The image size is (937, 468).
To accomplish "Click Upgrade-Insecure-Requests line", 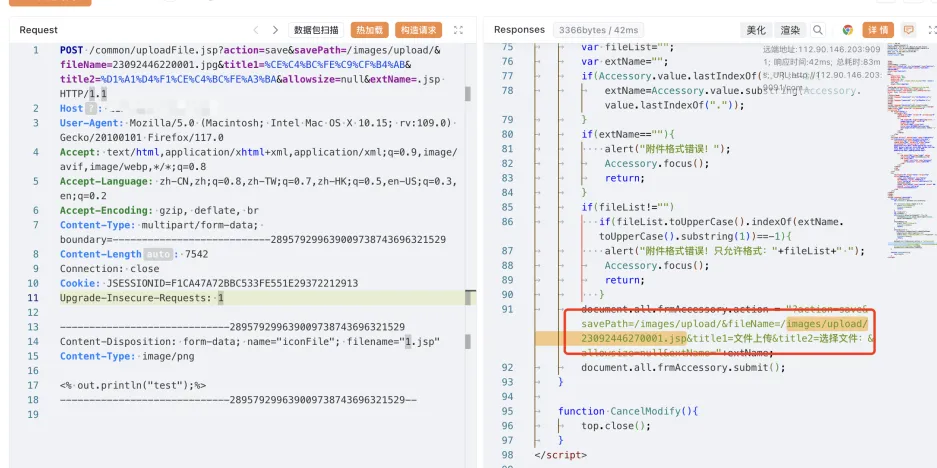I will click(142, 298).
